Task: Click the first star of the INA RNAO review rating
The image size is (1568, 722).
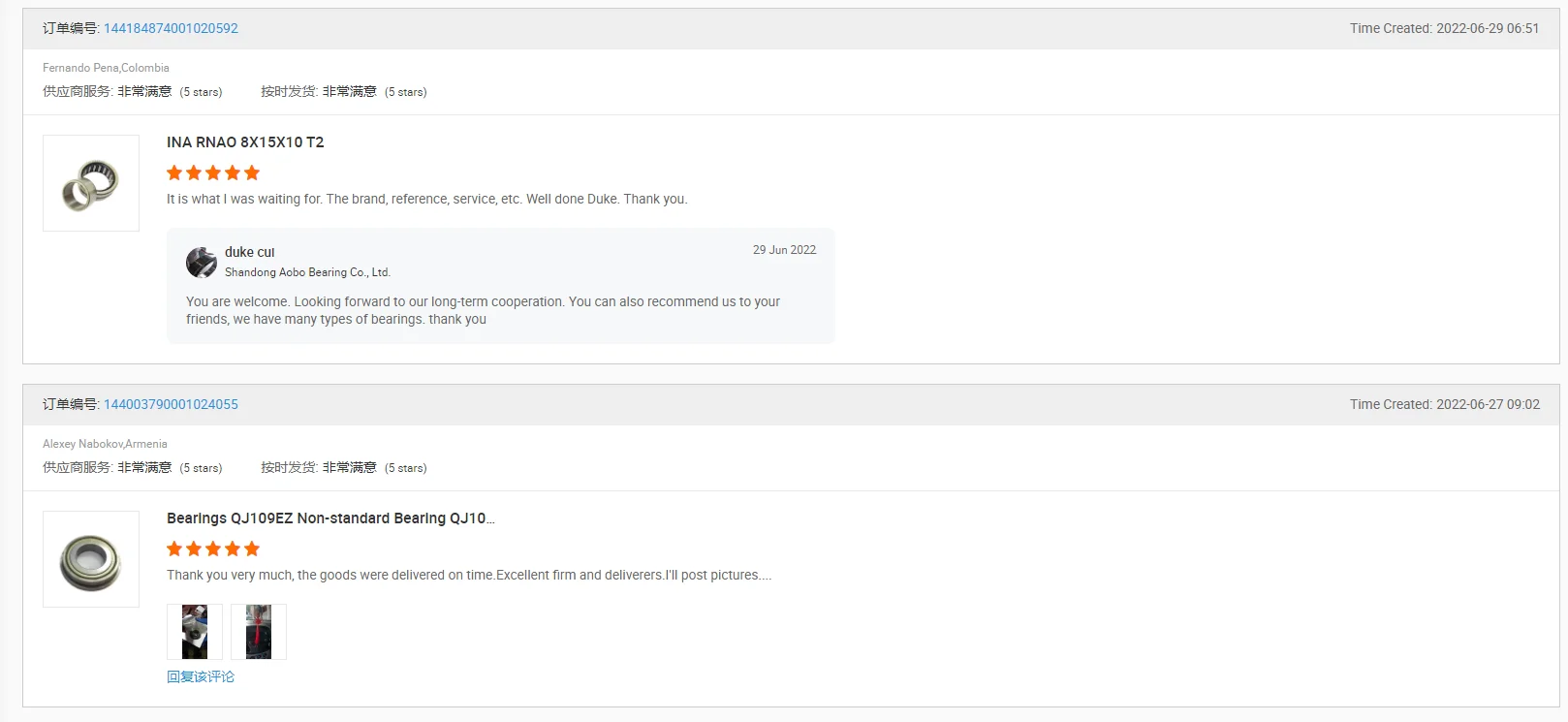Action: coord(174,173)
